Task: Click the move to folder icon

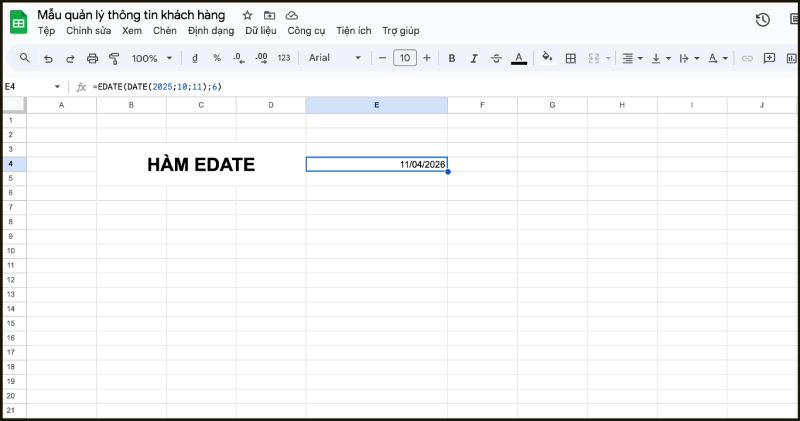Action: pos(269,15)
